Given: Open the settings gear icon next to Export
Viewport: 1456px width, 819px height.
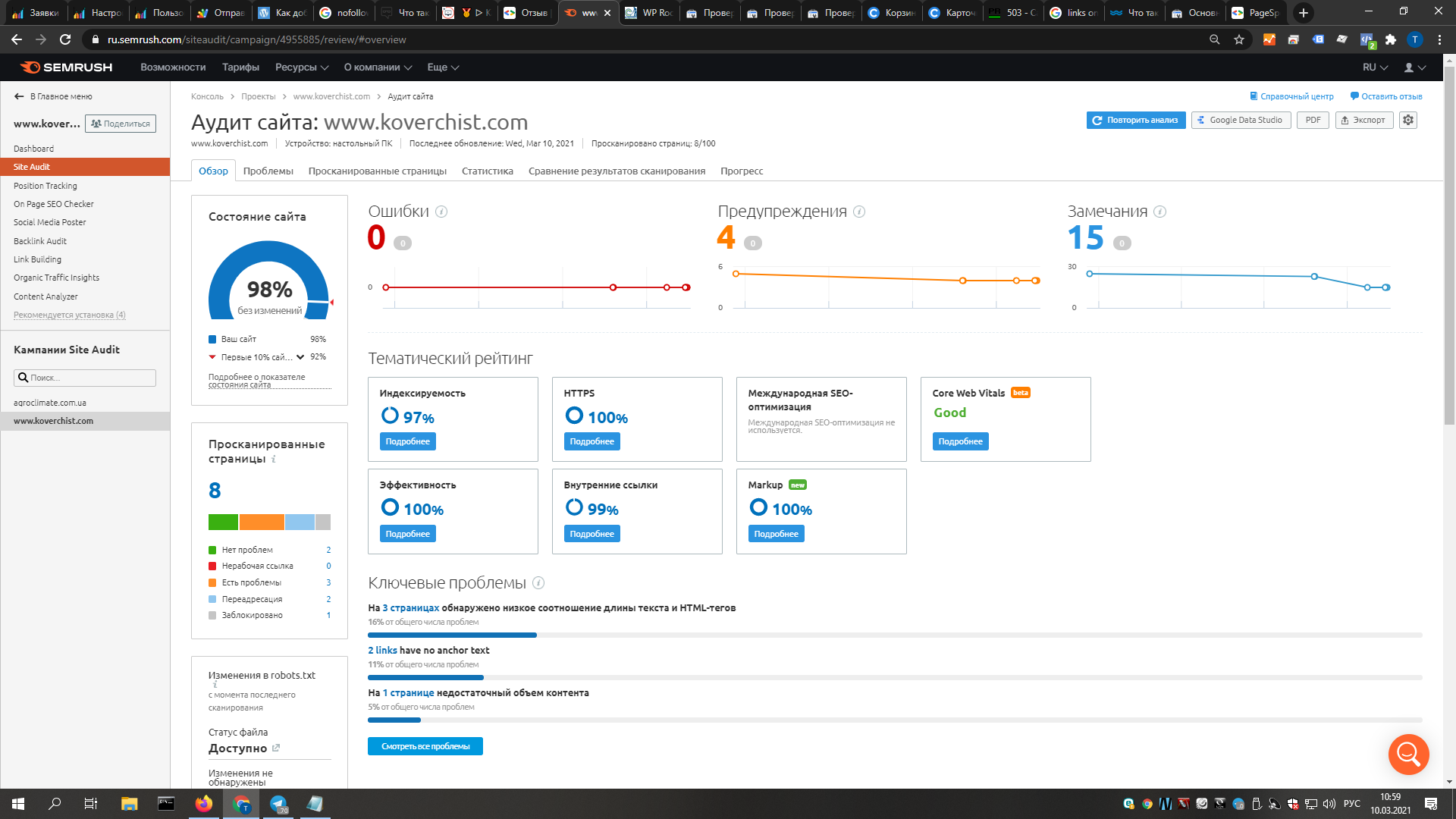Looking at the screenshot, I should pos(1408,120).
